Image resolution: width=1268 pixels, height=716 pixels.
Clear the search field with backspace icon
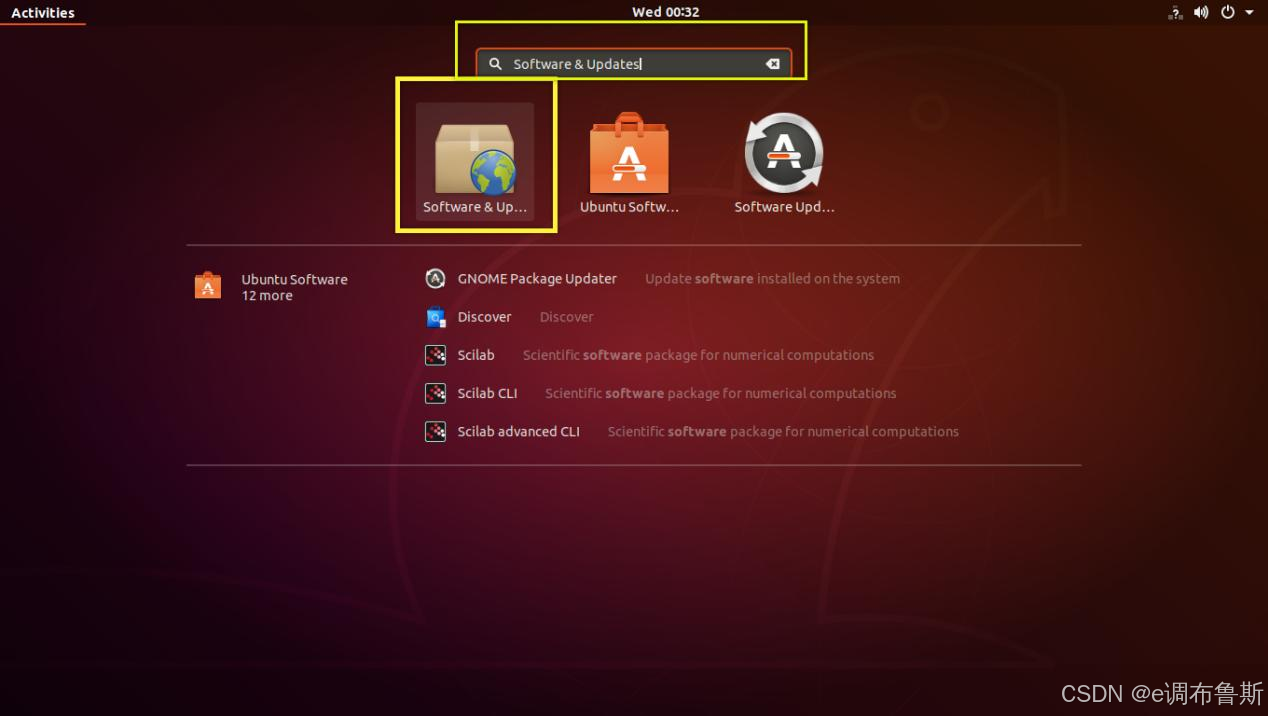(772, 64)
